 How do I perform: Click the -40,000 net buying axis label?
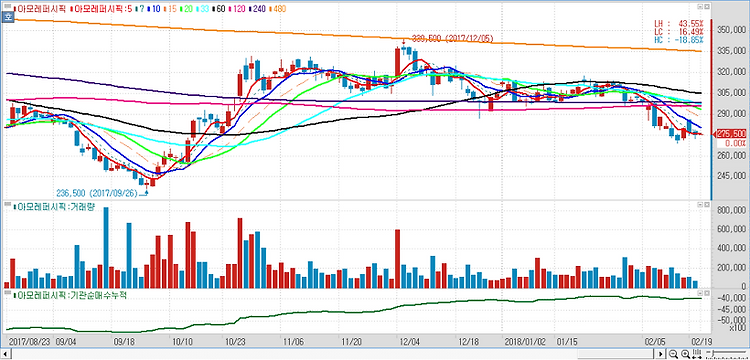click(x=731, y=299)
